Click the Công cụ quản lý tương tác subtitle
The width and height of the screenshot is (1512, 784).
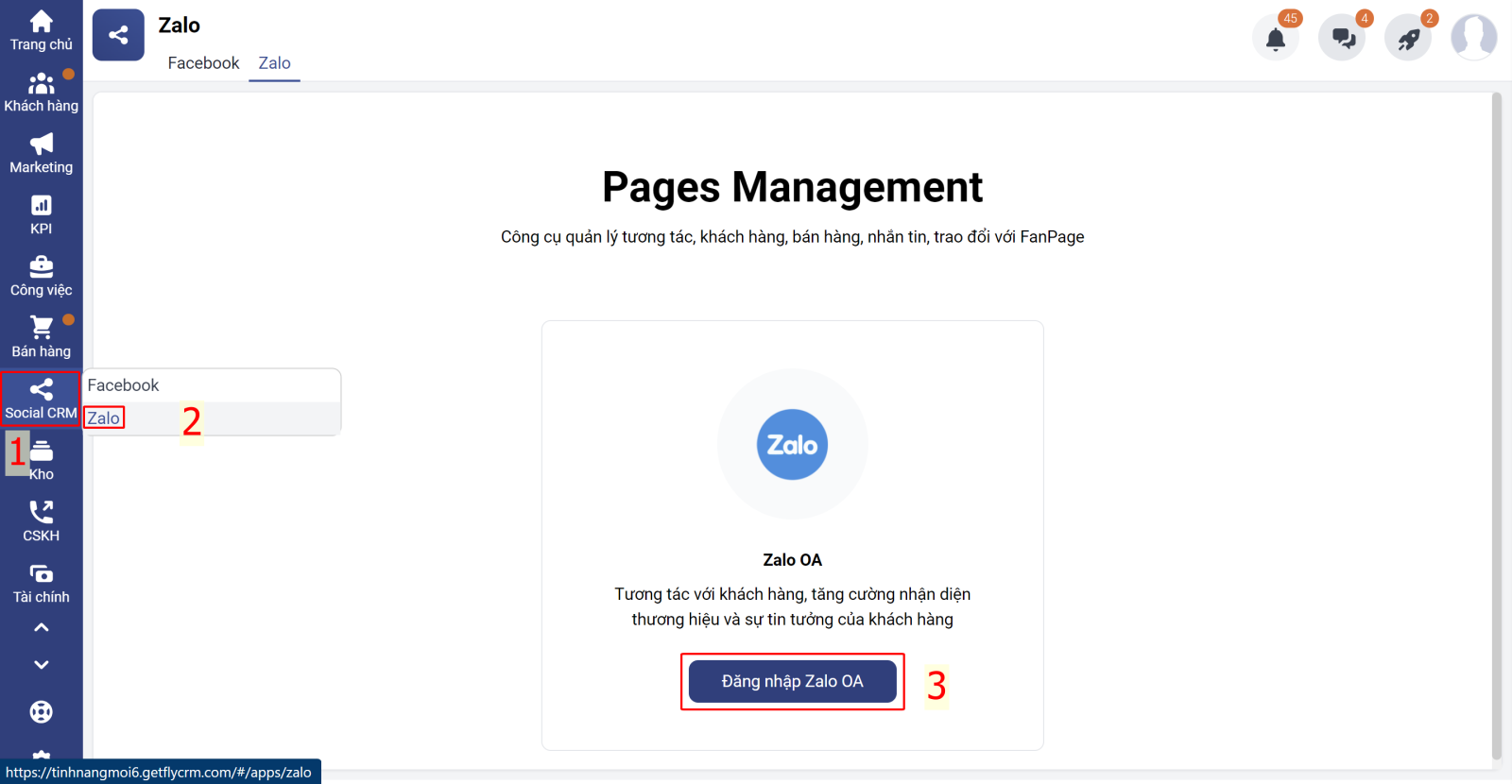pos(792,237)
